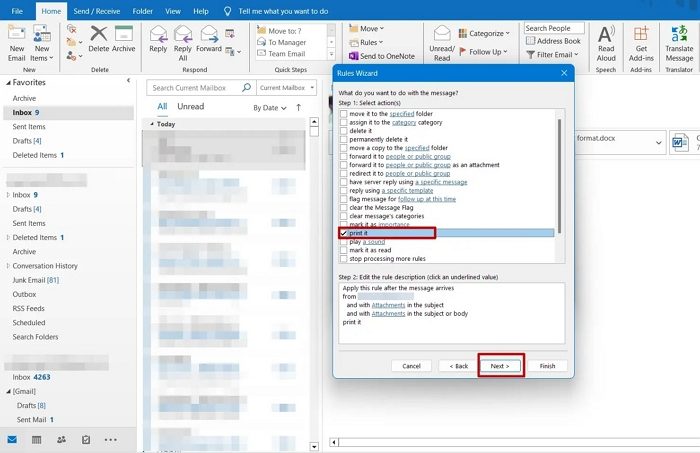Open the Folder tab
Screen dimensions: 700x453
click(x=142, y=11)
